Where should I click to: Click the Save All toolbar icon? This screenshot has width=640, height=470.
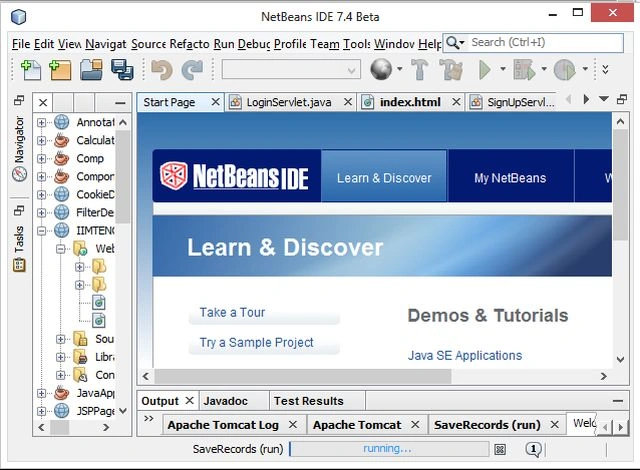[x=122, y=70]
